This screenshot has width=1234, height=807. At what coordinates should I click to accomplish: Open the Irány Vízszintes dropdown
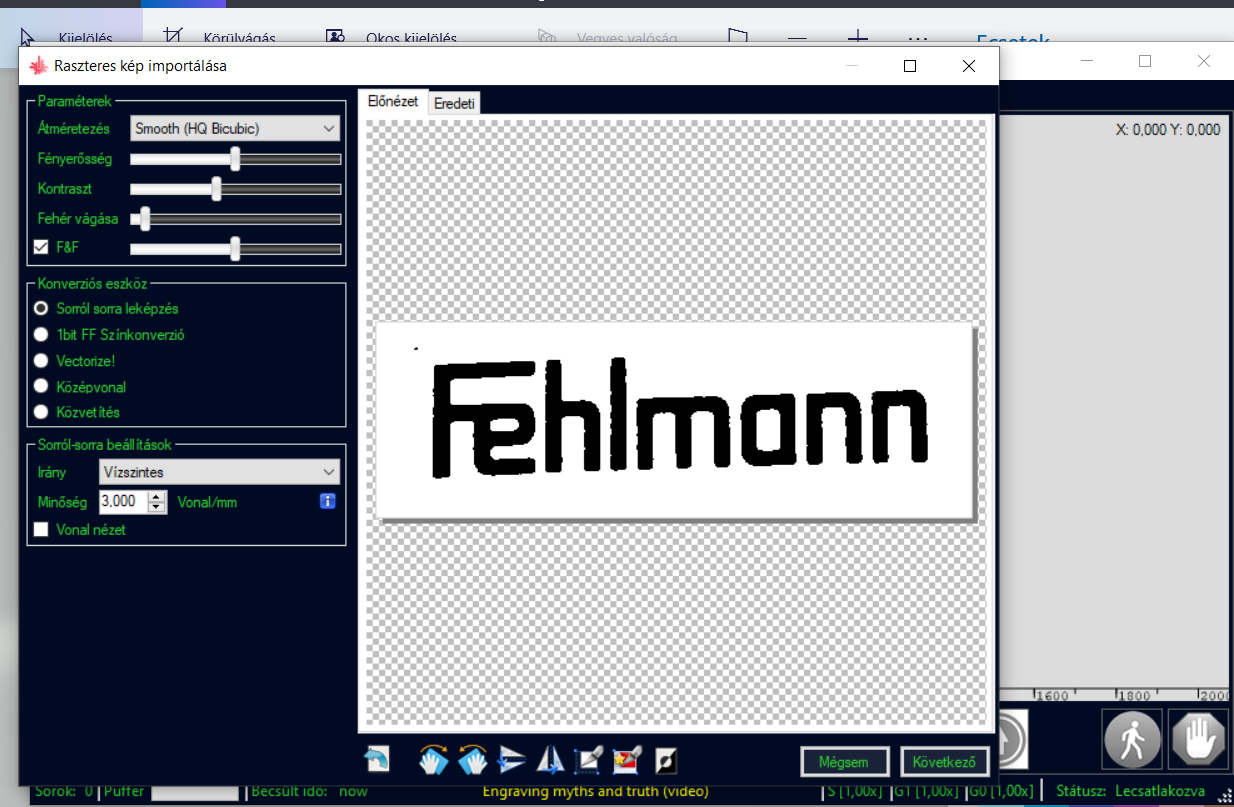219,472
